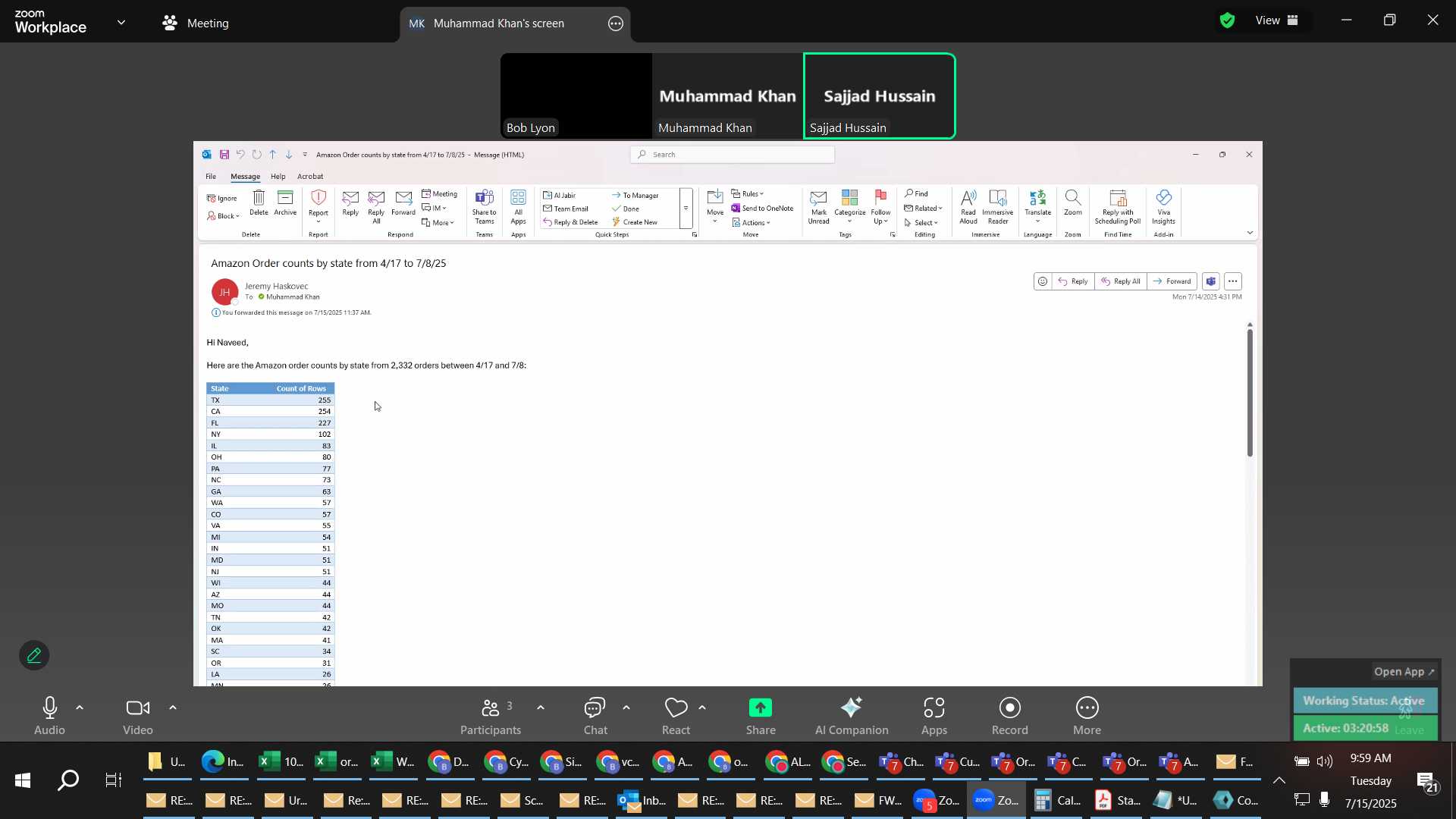
Task: Click Ignore conversation in Delete group
Action: coord(222,199)
